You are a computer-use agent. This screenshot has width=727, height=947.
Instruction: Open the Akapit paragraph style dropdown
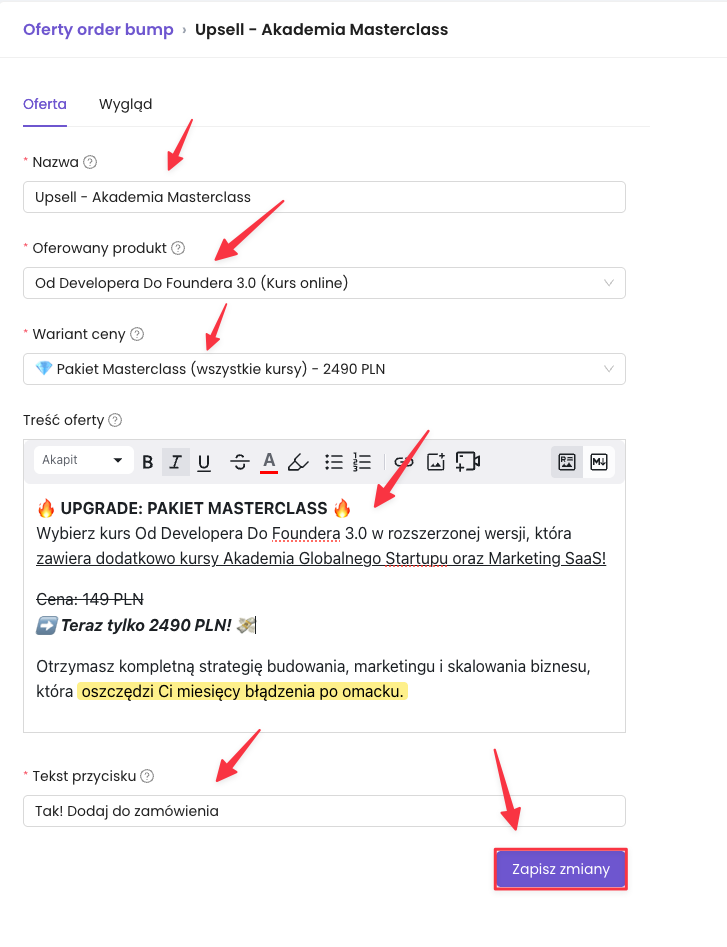(82, 460)
